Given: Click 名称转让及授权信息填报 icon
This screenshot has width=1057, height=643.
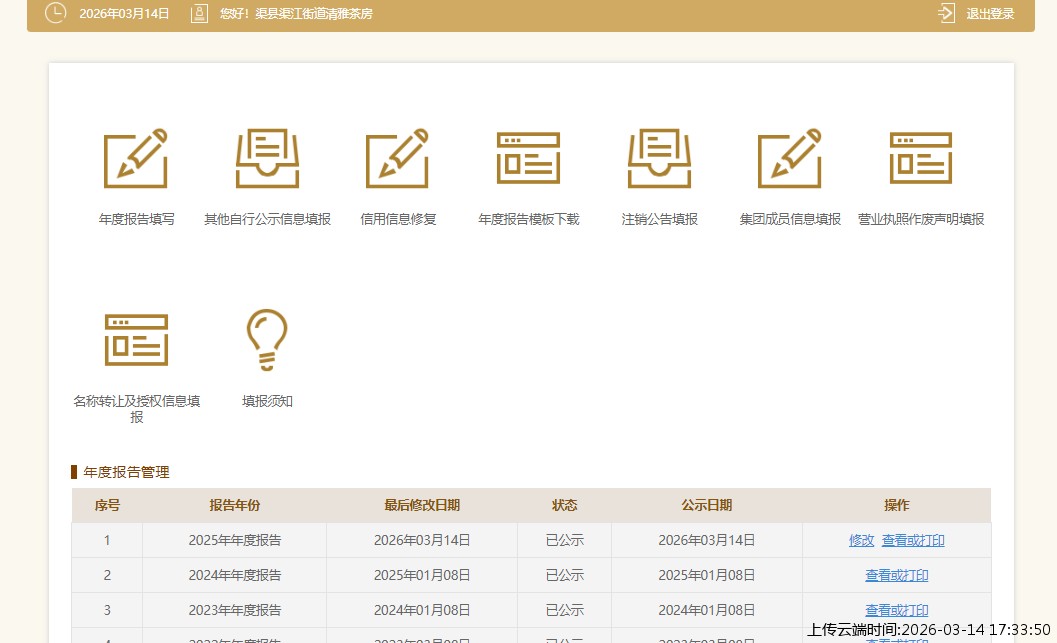Looking at the screenshot, I should (136, 340).
